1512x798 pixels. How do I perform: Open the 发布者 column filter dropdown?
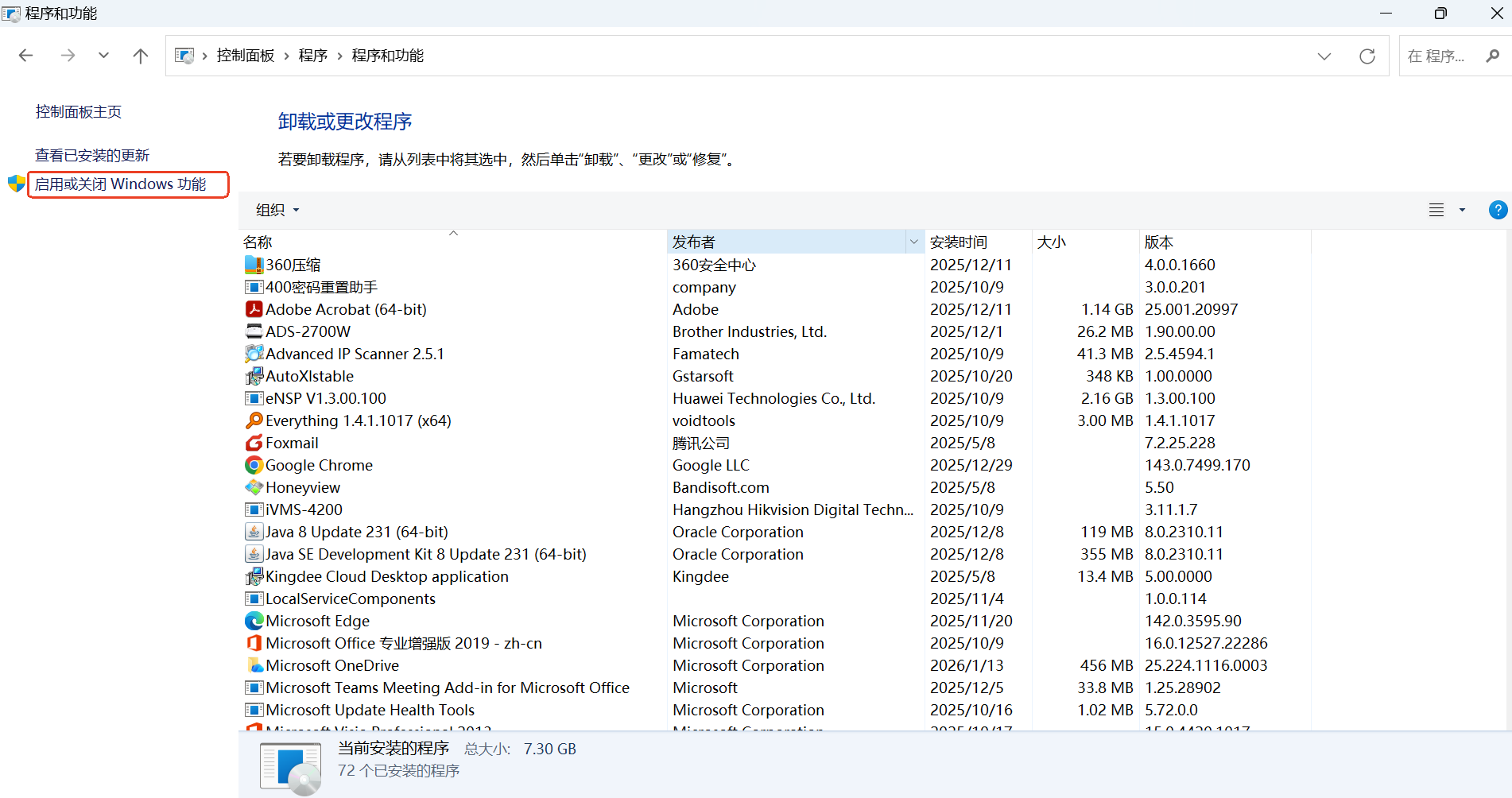click(914, 242)
